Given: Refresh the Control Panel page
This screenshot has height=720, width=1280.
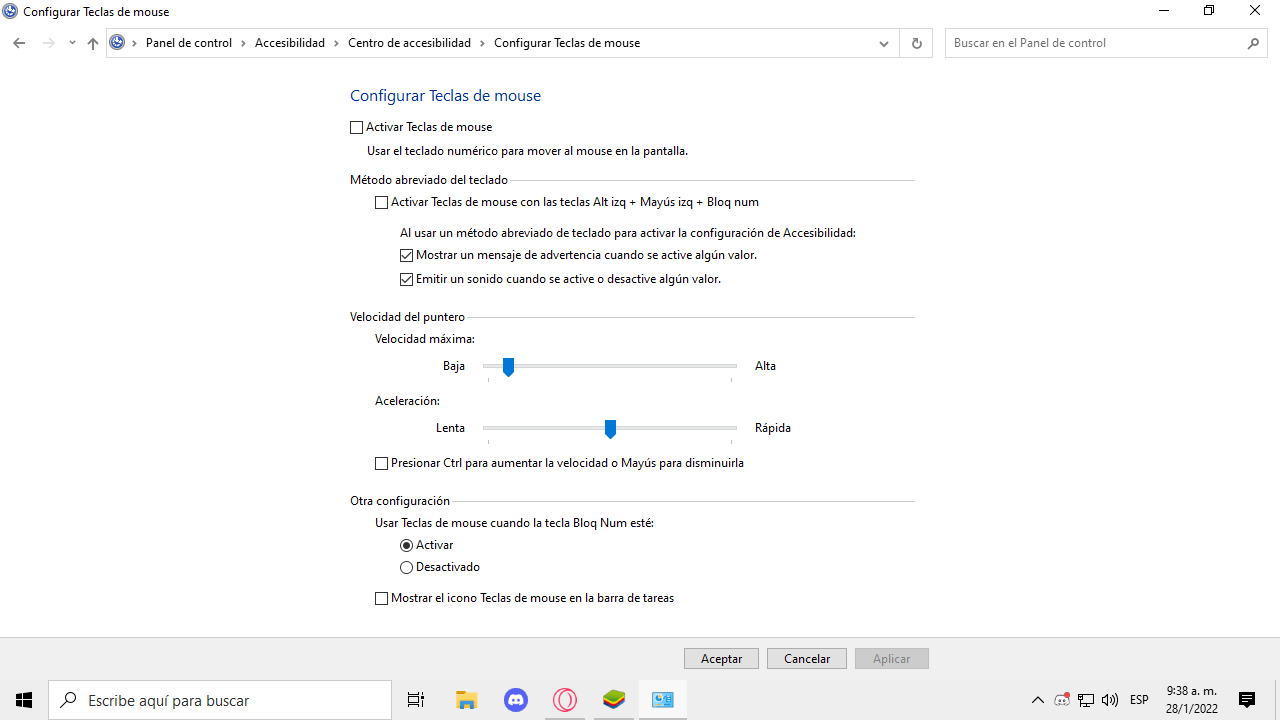Looking at the screenshot, I should 916,43.
